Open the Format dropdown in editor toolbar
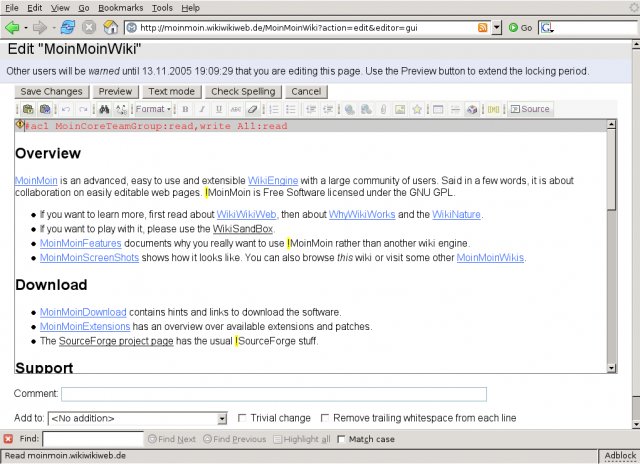Viewport: 640px width, 464px height. (153, 109)
